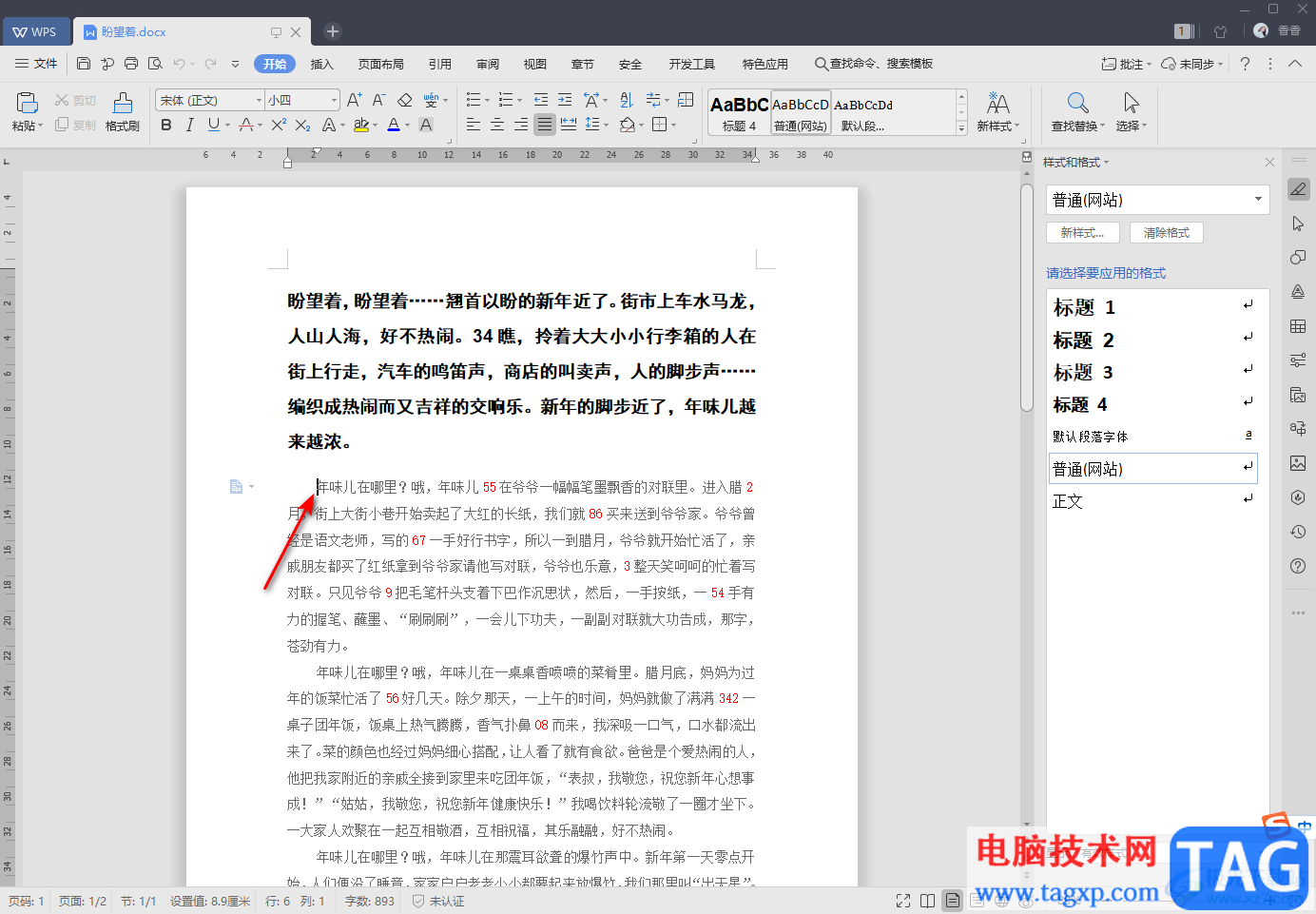
Task: Click the distributed alignment icon
Action: (569, 125)
